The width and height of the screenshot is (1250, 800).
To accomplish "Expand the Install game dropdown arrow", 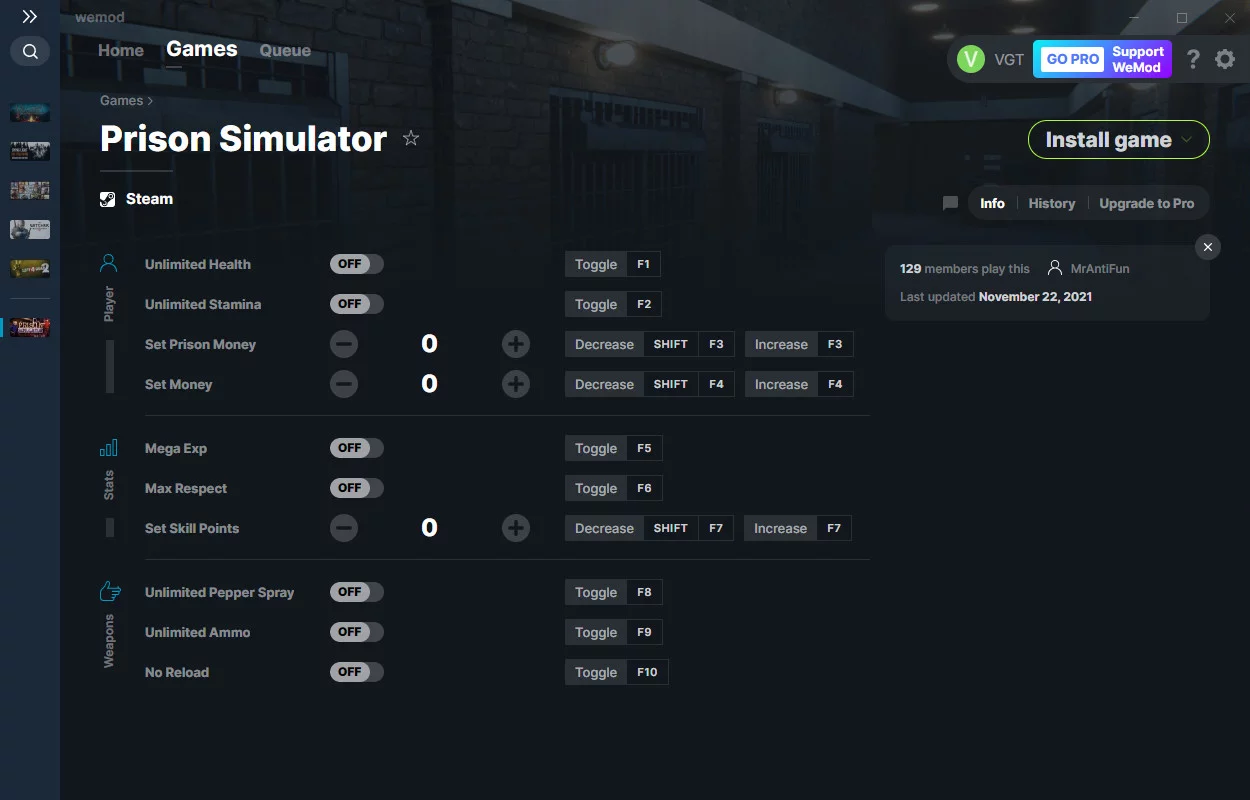I will [x=1187, y=140].
